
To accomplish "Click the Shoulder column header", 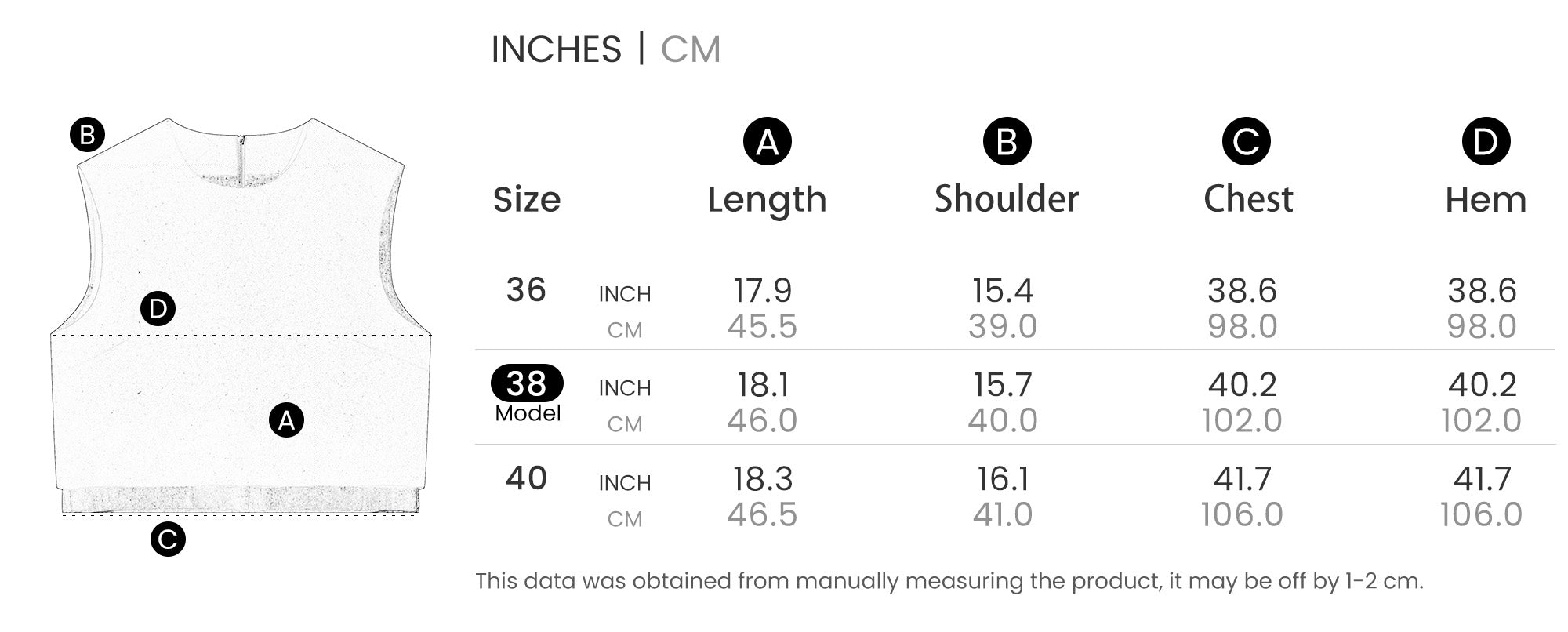I will point(1007,199).
